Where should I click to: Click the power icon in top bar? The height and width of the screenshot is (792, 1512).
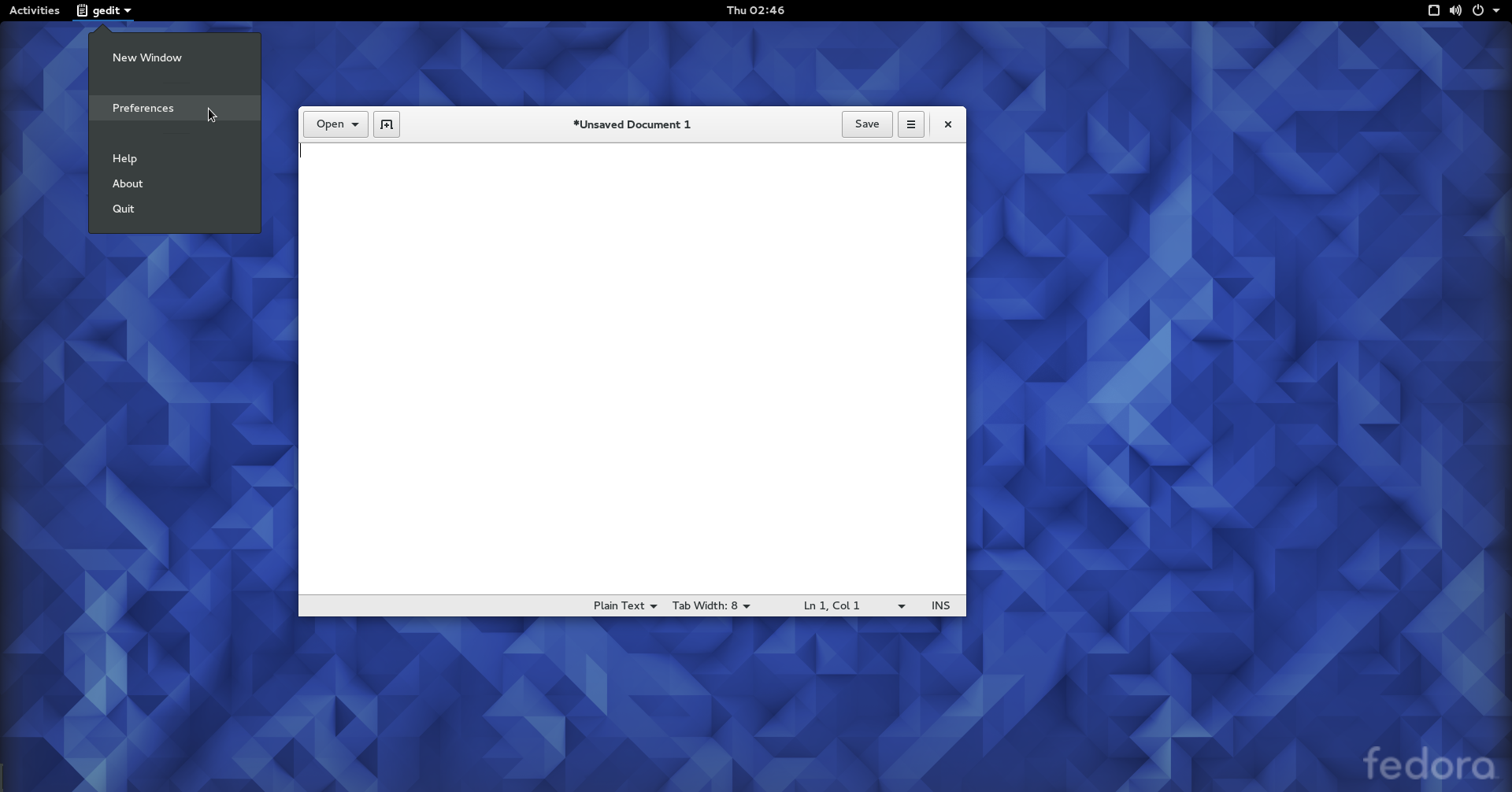point(1478,10)
